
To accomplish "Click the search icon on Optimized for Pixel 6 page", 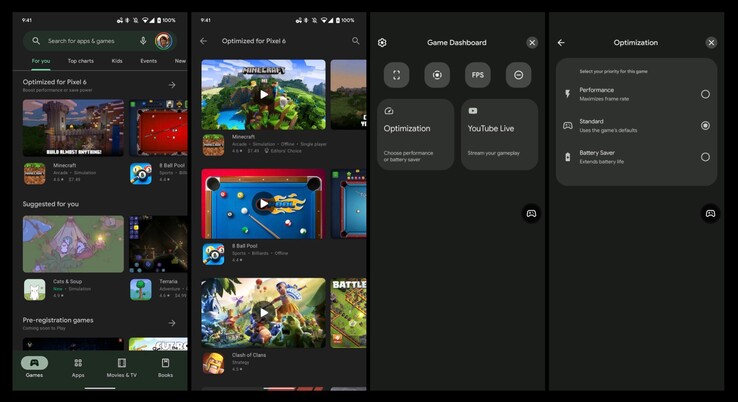I will pyautogui.click(x=356, y=41).
